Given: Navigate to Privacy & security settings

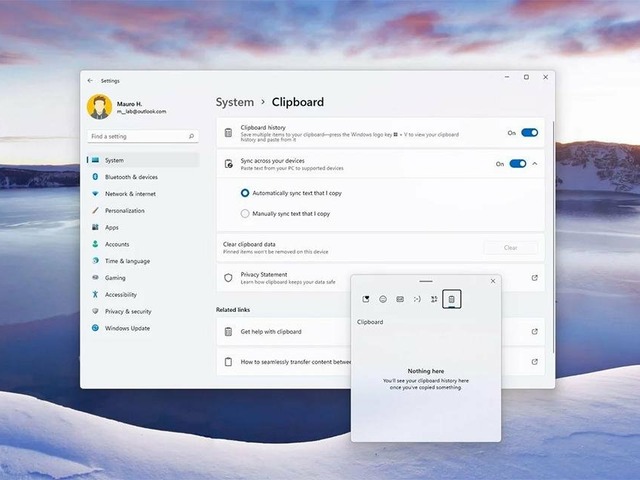Looking at the screenshot, I should [128, 311].
